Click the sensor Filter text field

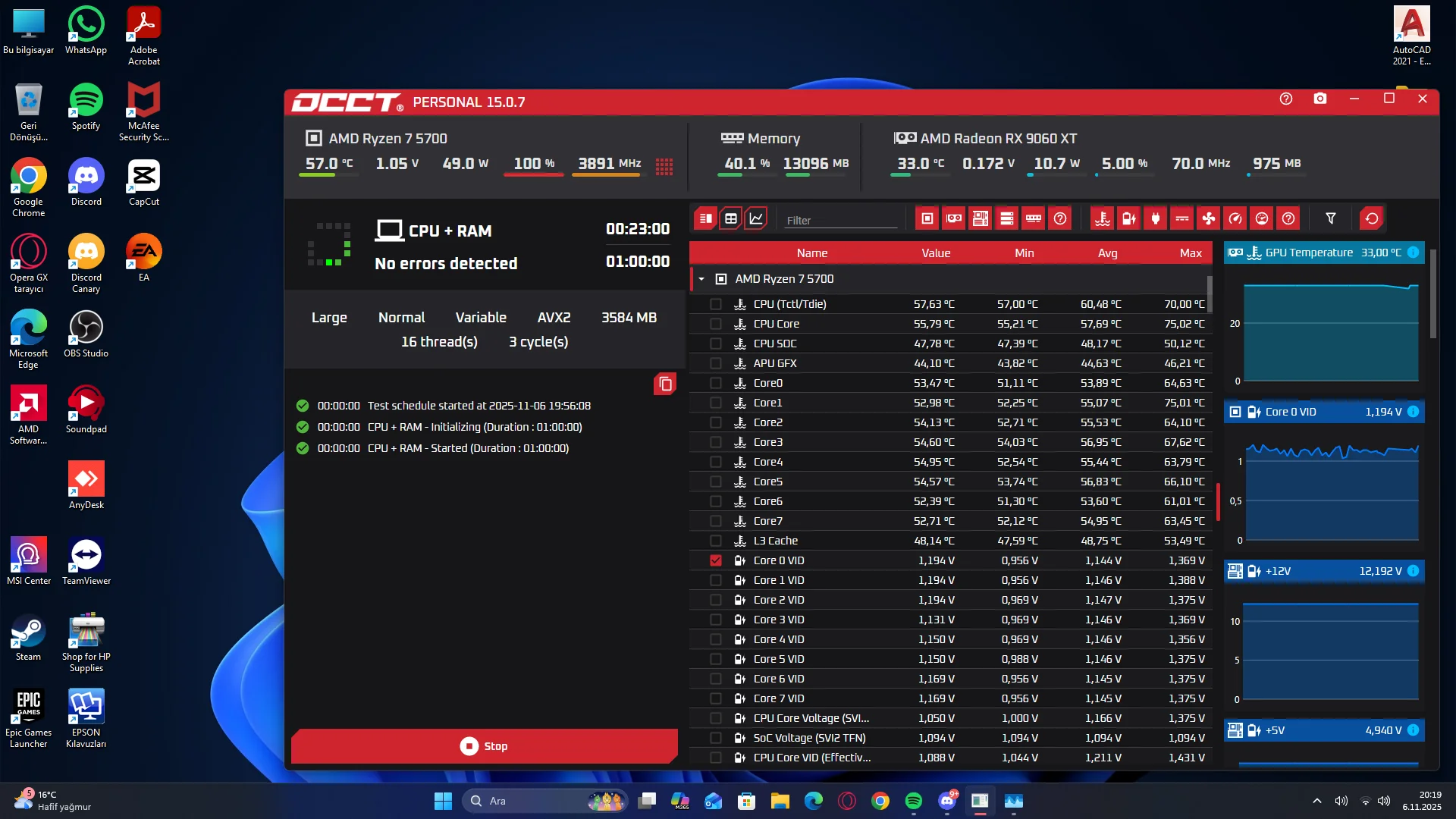point(840,220)
